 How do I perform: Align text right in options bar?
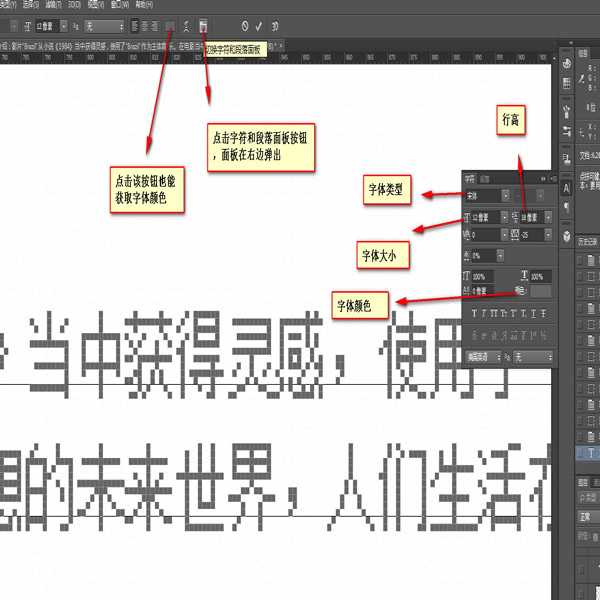155,26
